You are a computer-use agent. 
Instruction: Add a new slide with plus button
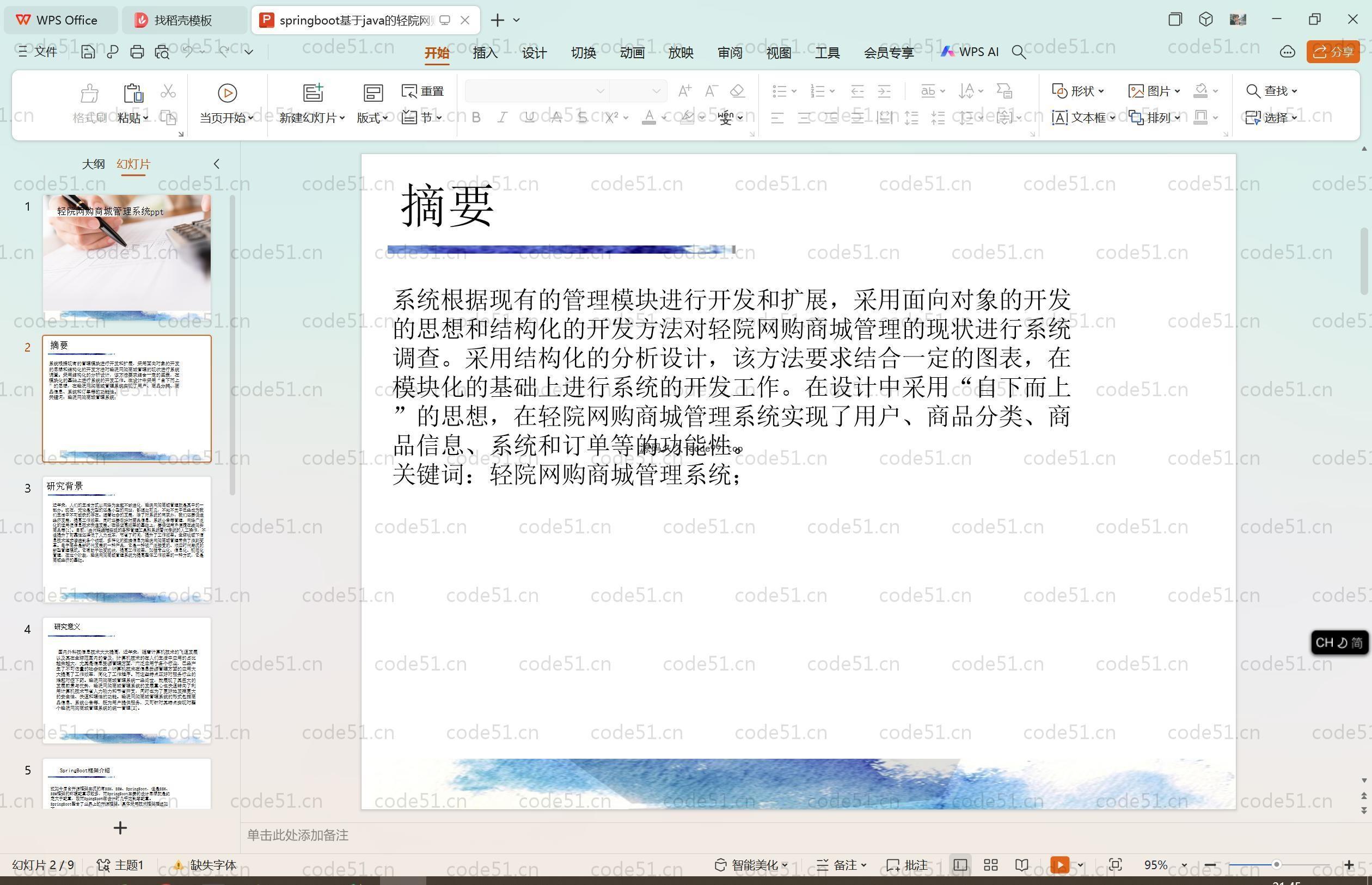click(x=120, y=828)
